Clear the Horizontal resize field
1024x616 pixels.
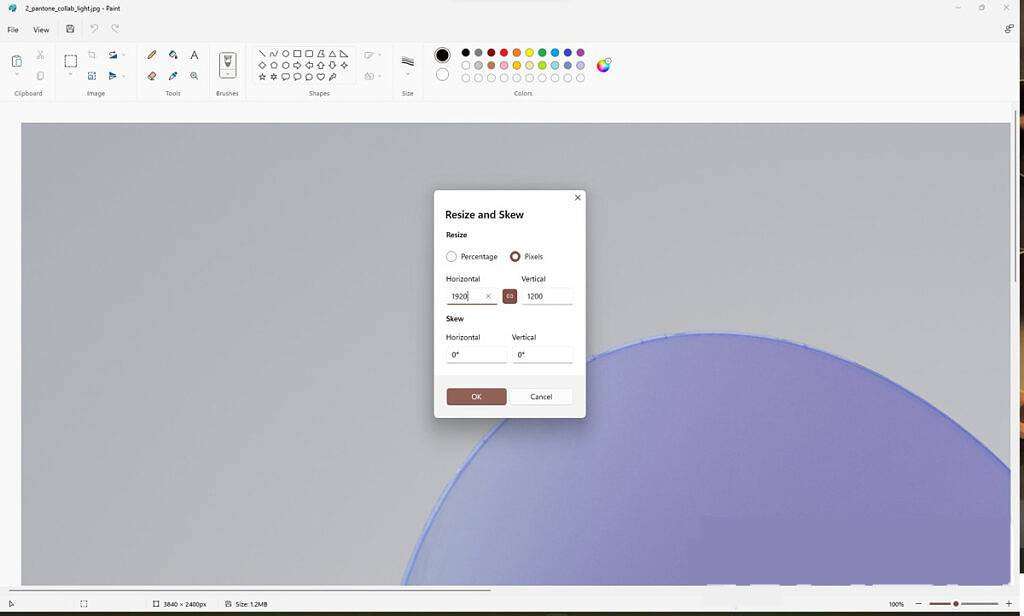(x=488, y=297)
